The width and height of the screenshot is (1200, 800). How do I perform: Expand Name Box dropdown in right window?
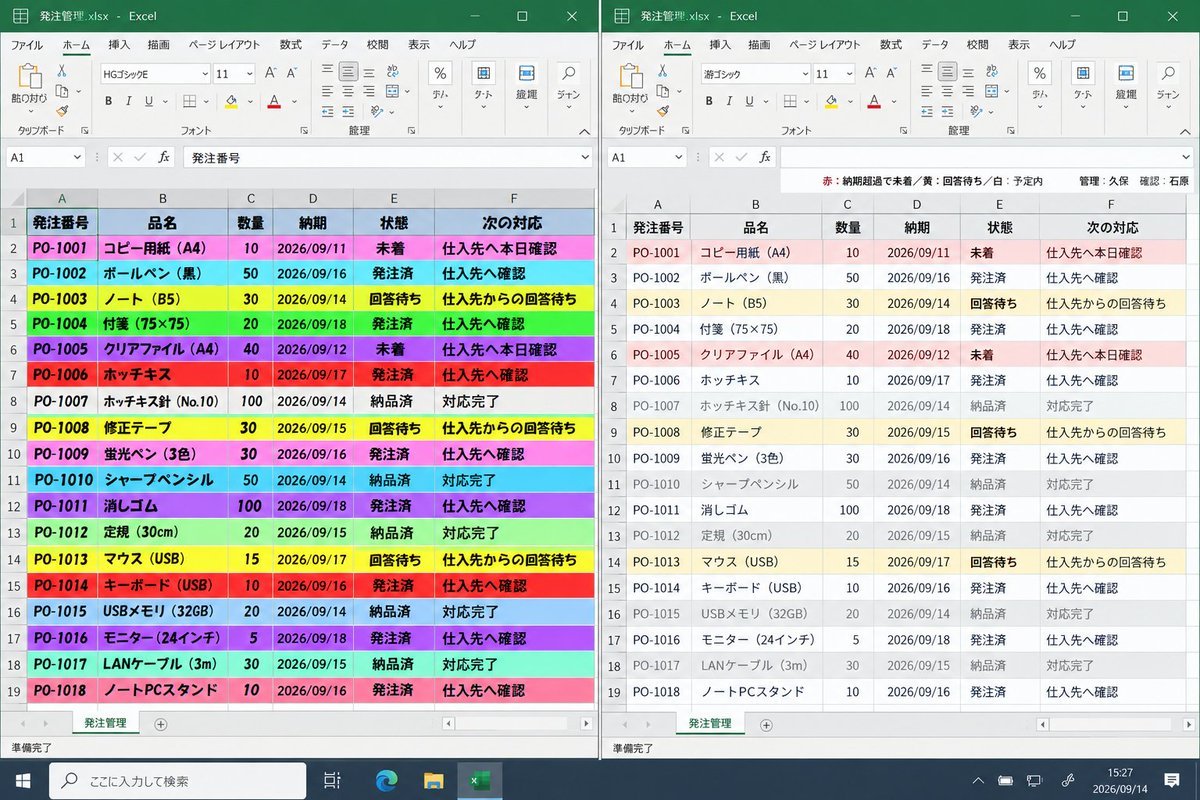coord(677,157)
